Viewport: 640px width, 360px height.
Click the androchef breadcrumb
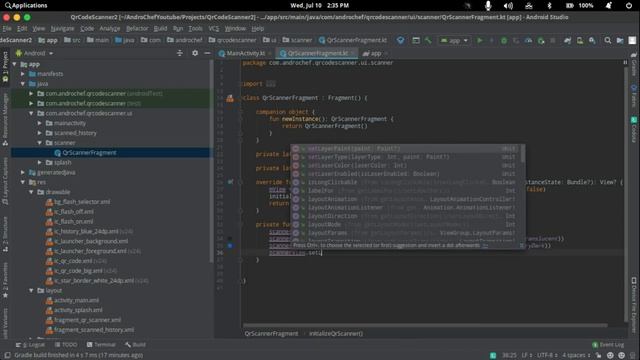184,40
